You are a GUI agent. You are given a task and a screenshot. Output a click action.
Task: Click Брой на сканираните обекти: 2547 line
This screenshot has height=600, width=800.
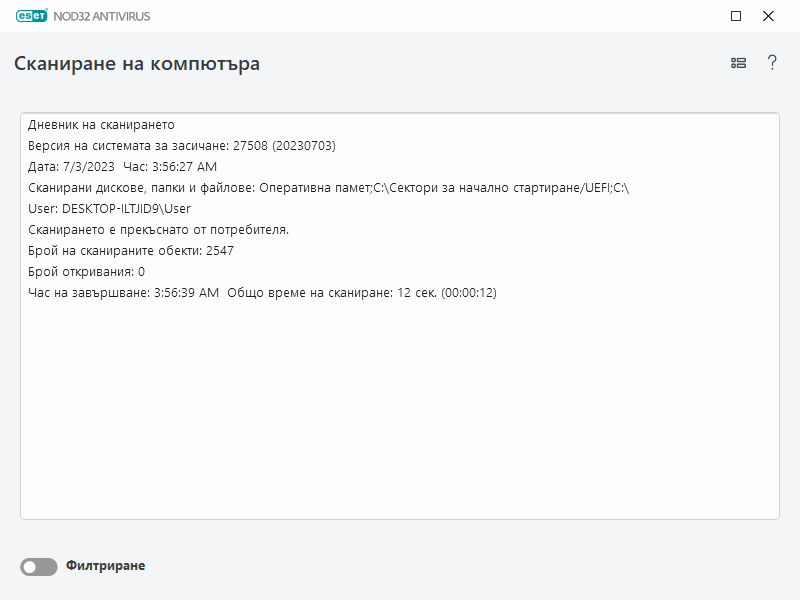(x=130, y=251)
